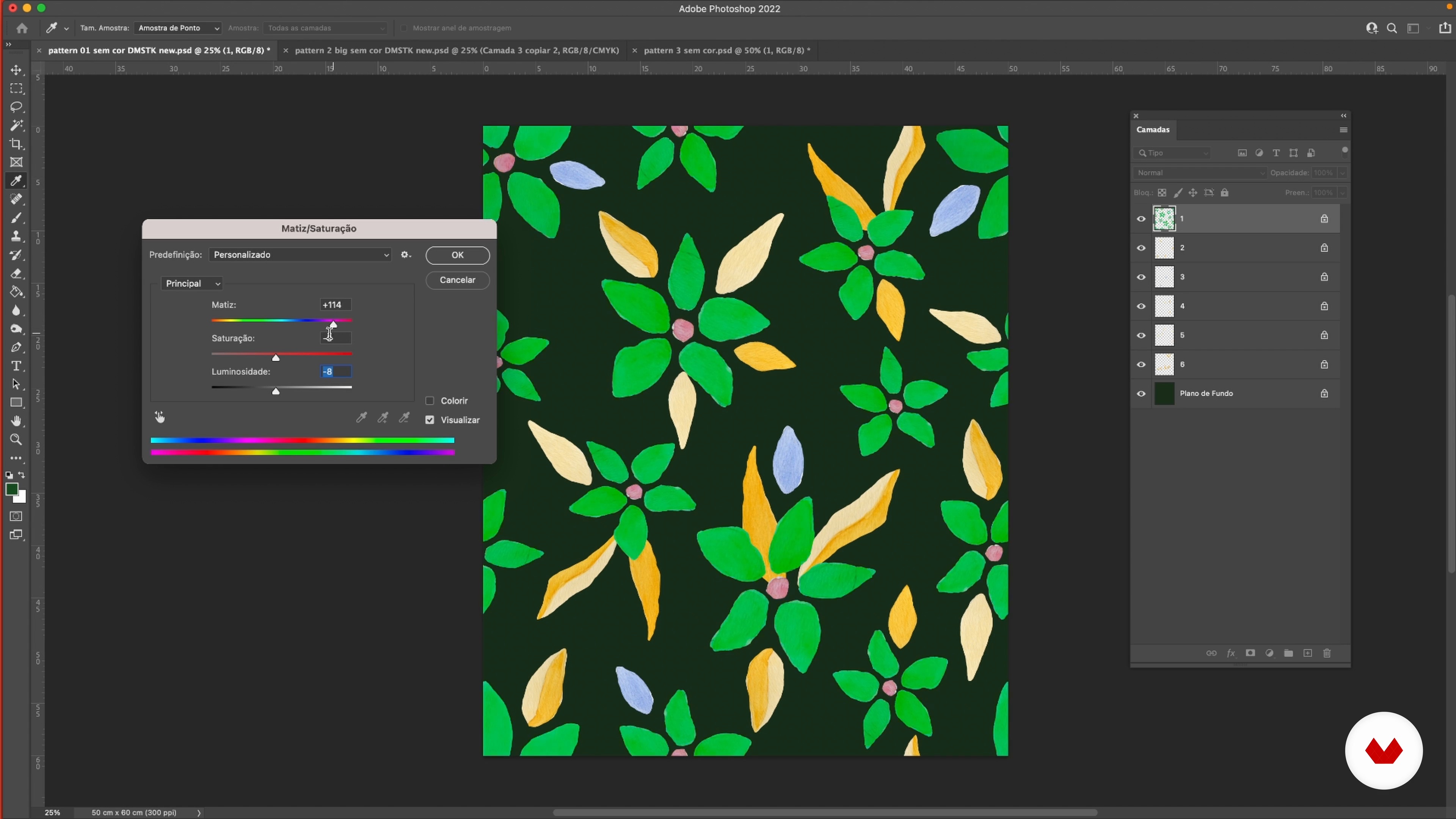
Task: Hide the Plano de Fundo layer
Action: [1141, 394]
